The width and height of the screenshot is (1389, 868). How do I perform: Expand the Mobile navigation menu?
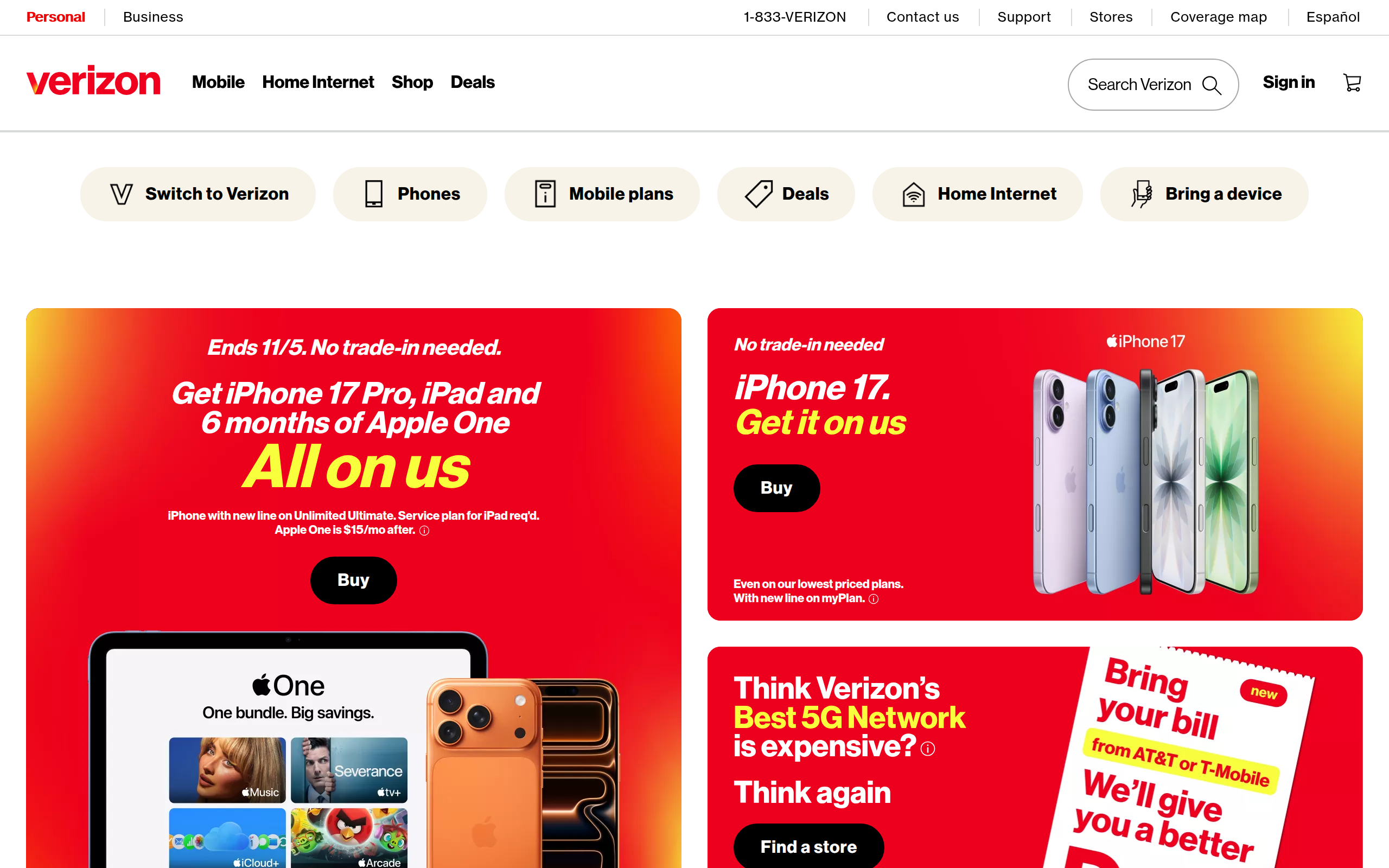(x=218, y=82)
